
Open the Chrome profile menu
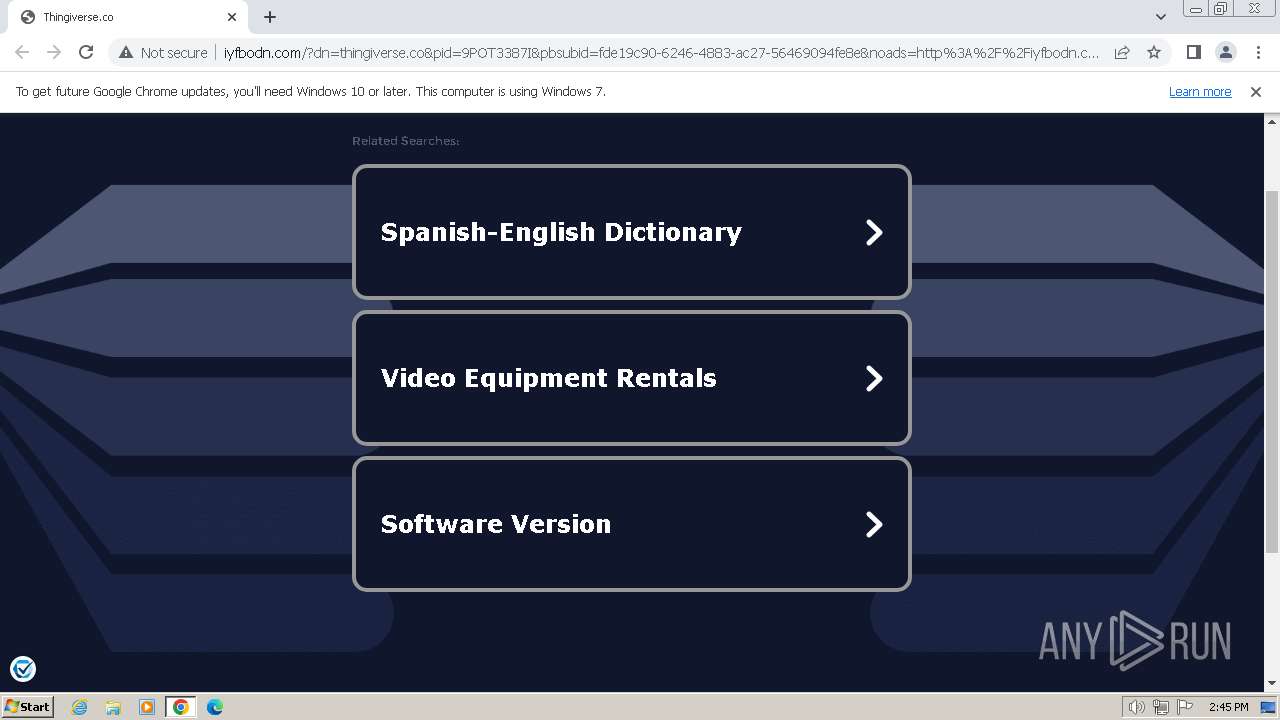coord(1226,52)
